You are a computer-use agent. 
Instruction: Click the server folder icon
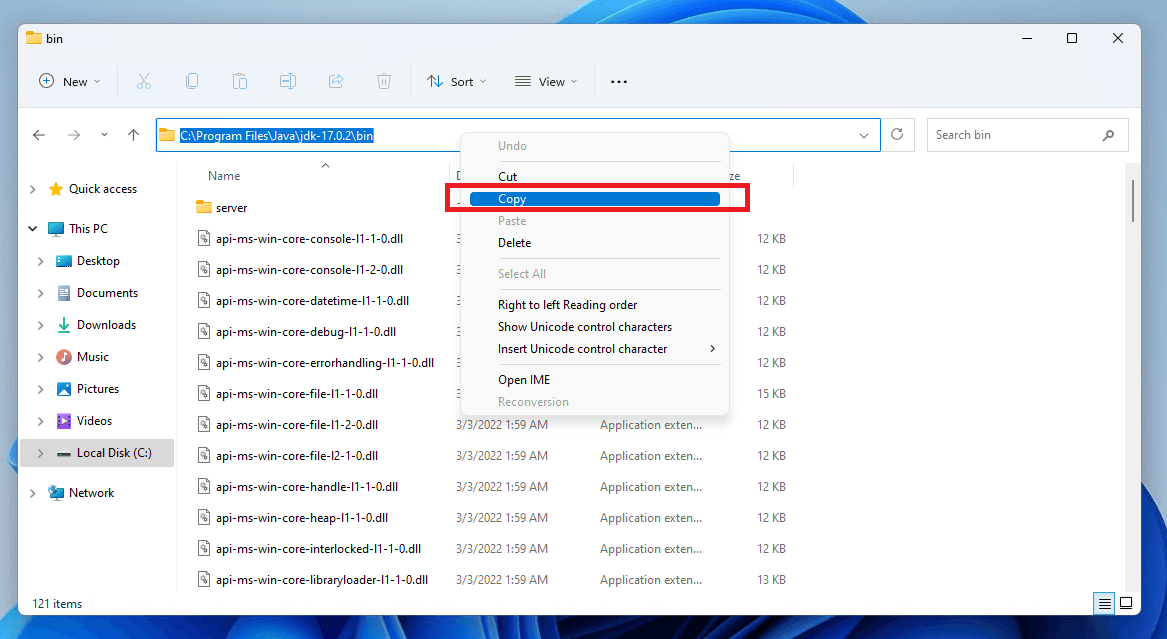click(203, 207)
